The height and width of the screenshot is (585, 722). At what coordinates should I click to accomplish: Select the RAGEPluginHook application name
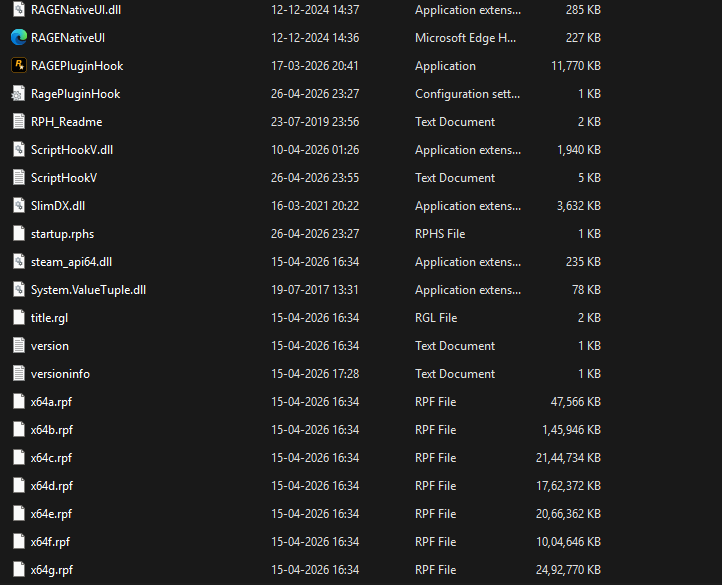[x=77, y=66]
